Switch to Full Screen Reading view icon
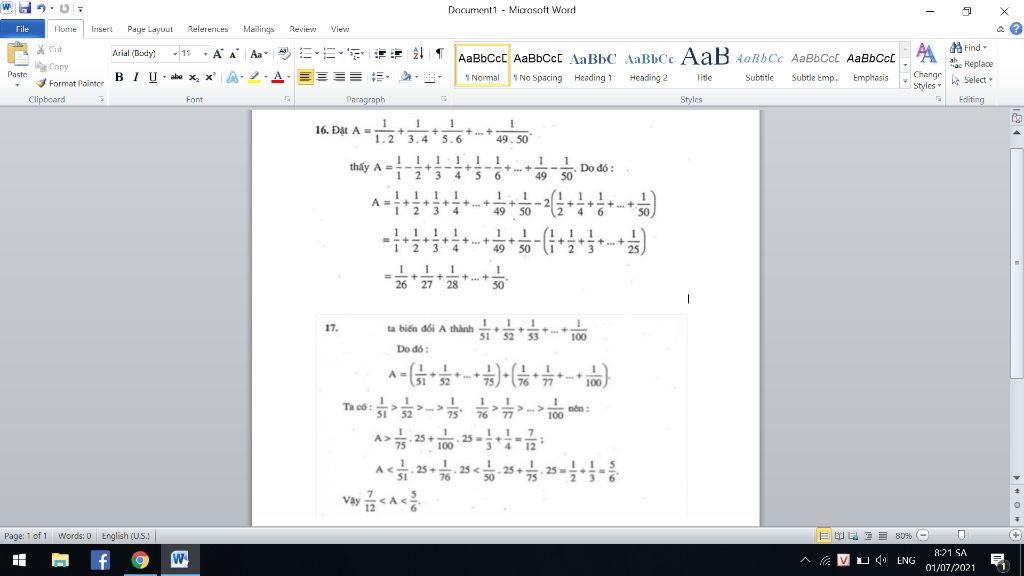 click(x=840, y=536)
